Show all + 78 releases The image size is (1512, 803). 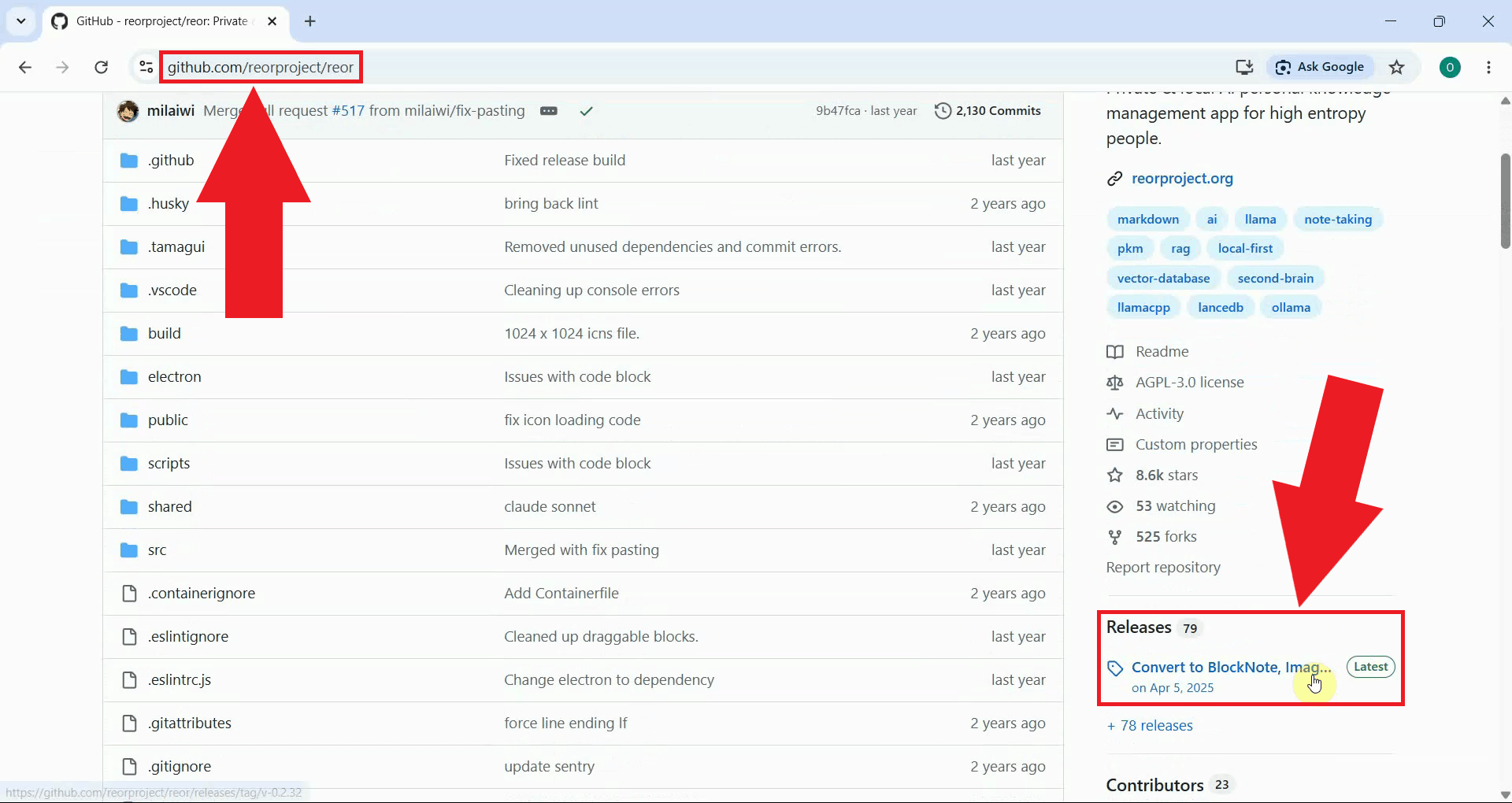pos(1150,726)
